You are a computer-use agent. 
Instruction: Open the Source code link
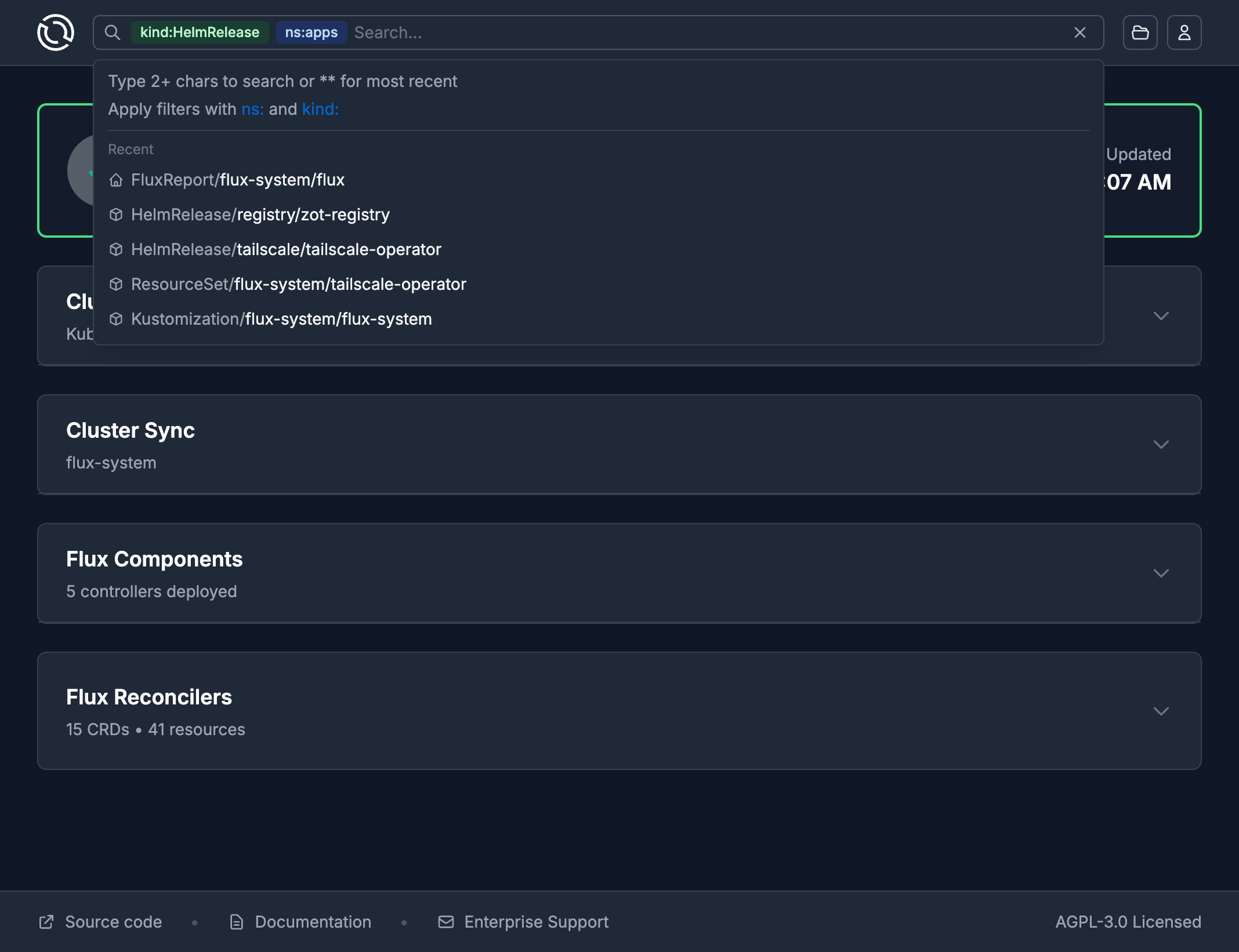click(113, 922)
